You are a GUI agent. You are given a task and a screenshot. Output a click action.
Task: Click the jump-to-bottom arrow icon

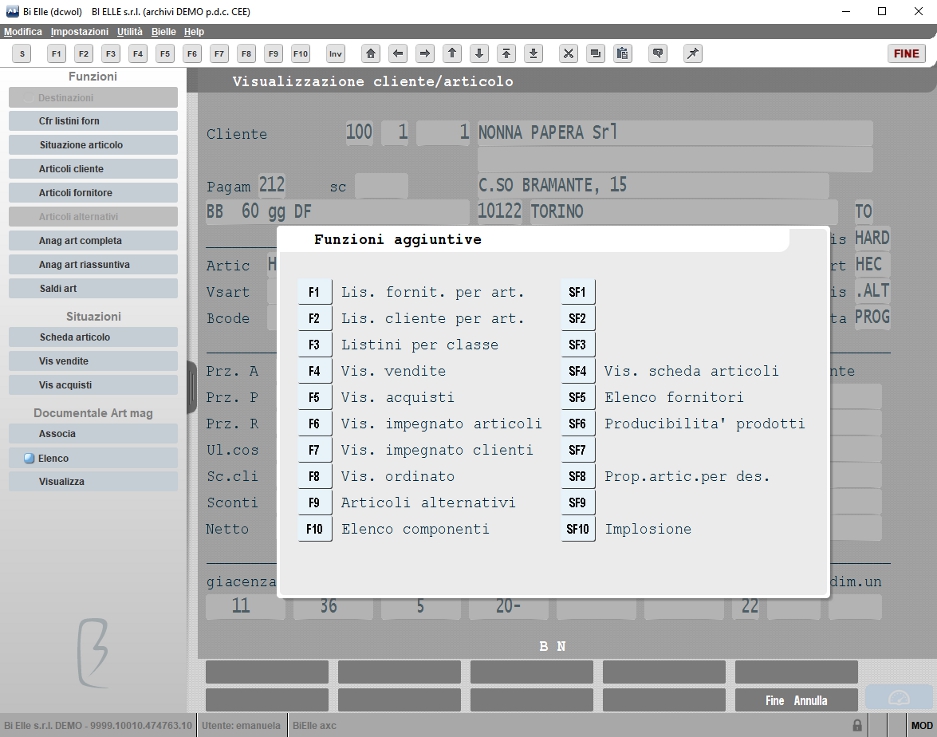point(534,54)
